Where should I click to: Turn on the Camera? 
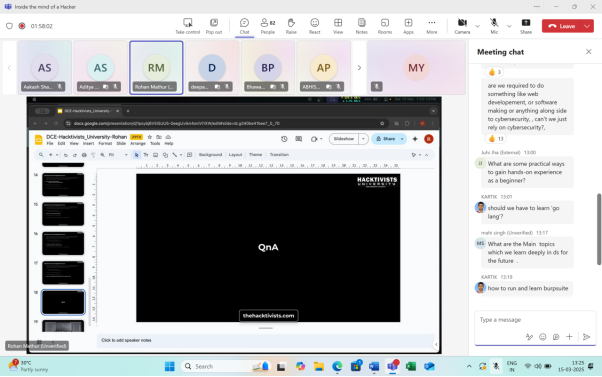pos(462,26)
